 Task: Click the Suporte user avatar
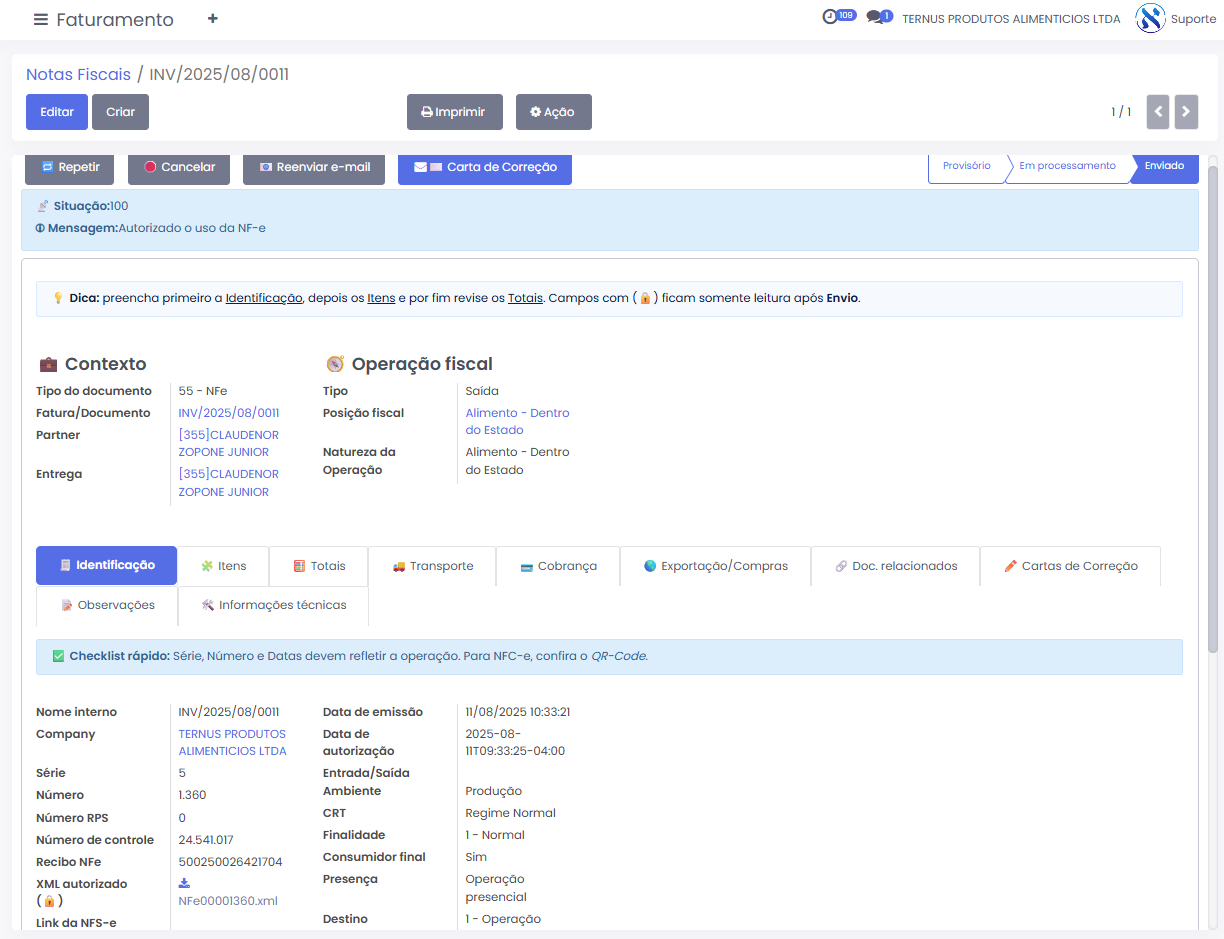pos(1150,19)
